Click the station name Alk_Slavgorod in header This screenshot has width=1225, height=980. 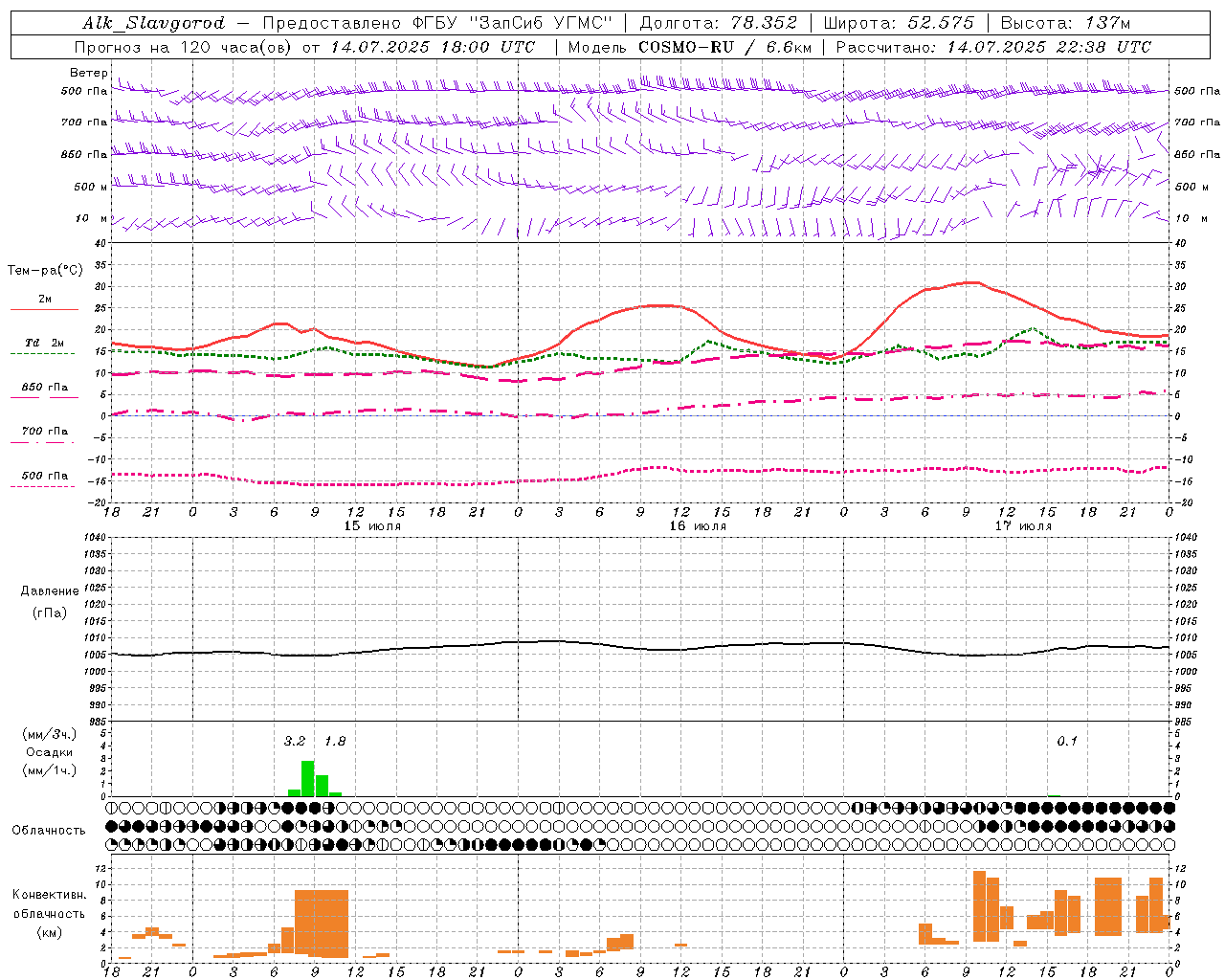point(154,23)
